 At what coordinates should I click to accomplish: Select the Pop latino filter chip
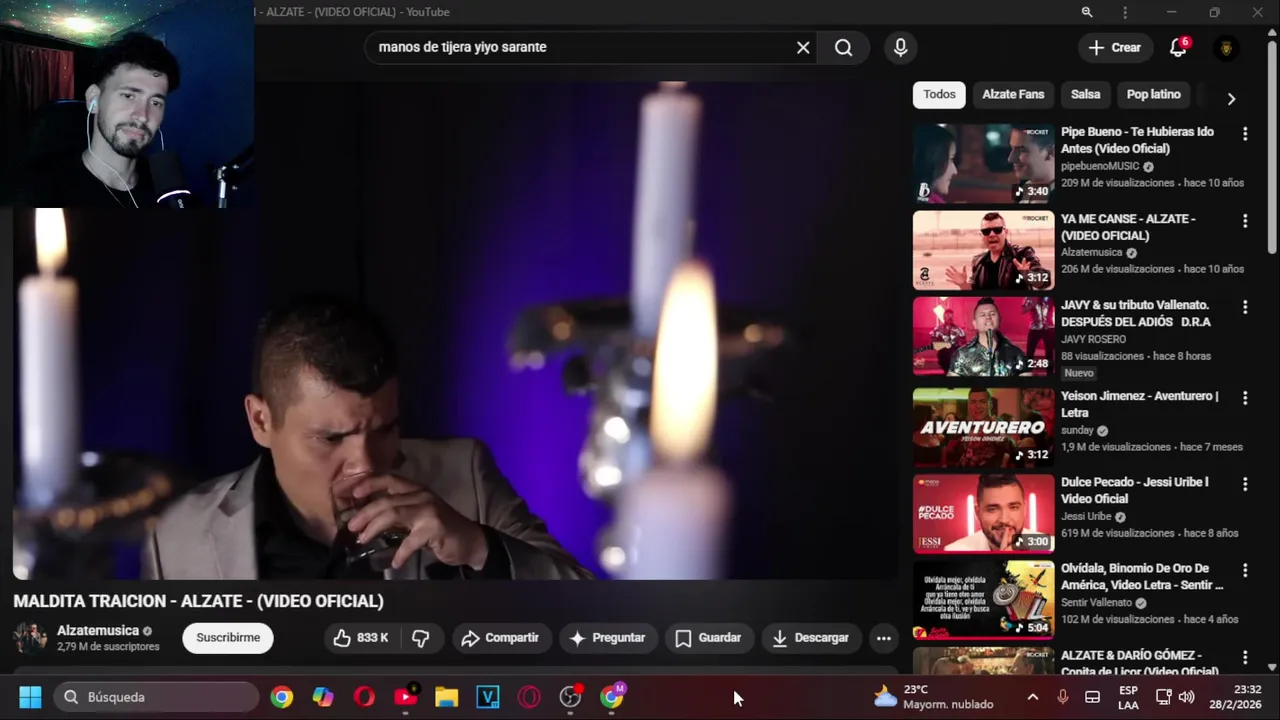click(x=1153, y=95)
